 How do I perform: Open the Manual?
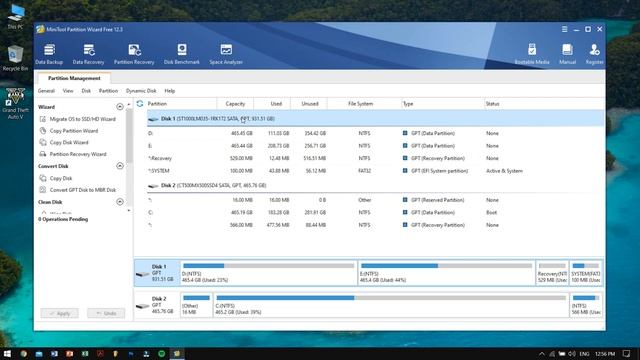pos(567,54)
